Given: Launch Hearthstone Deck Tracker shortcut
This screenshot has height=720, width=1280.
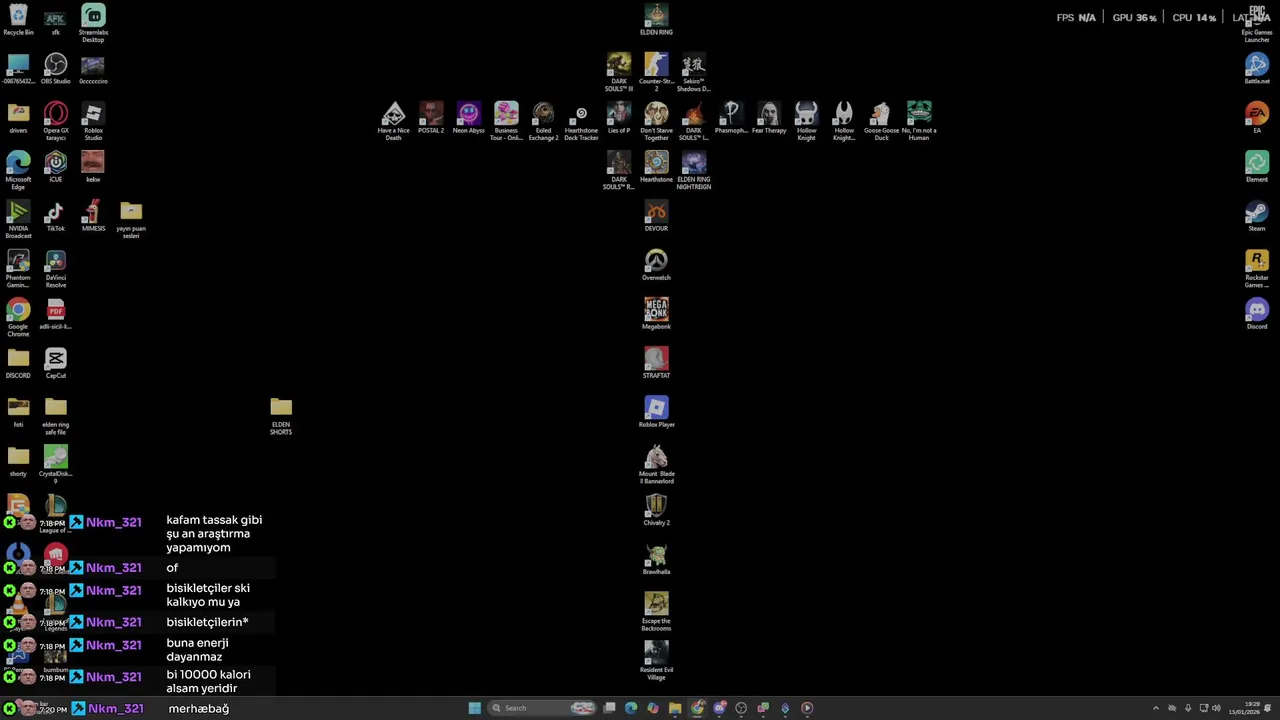Looking at the screenshot, I should click(581, 121).
